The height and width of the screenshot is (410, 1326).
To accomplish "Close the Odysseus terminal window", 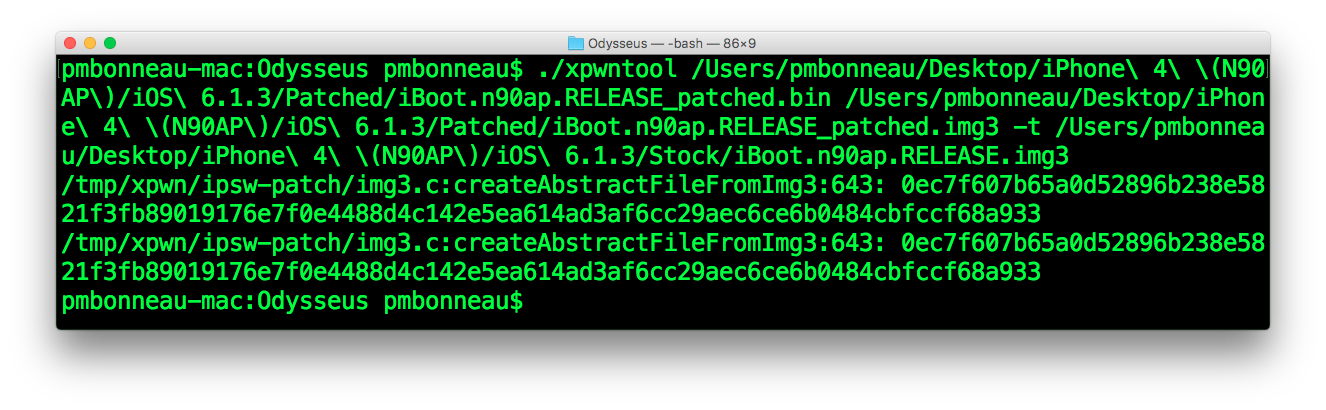I will click(70, 43).
